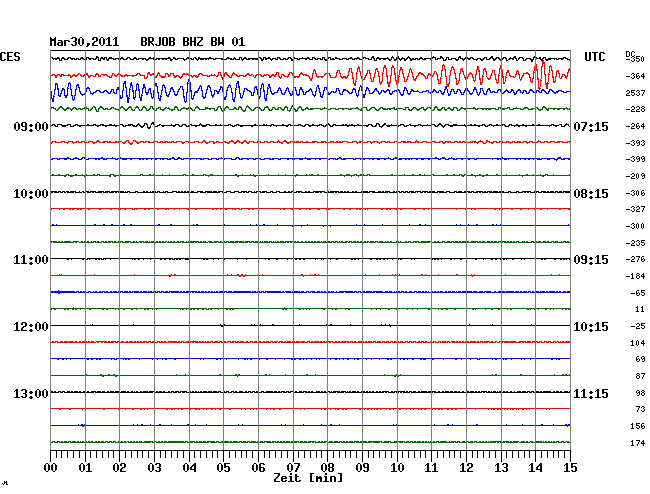
Task: Select DC offset value -209
Action: [635, 176]
